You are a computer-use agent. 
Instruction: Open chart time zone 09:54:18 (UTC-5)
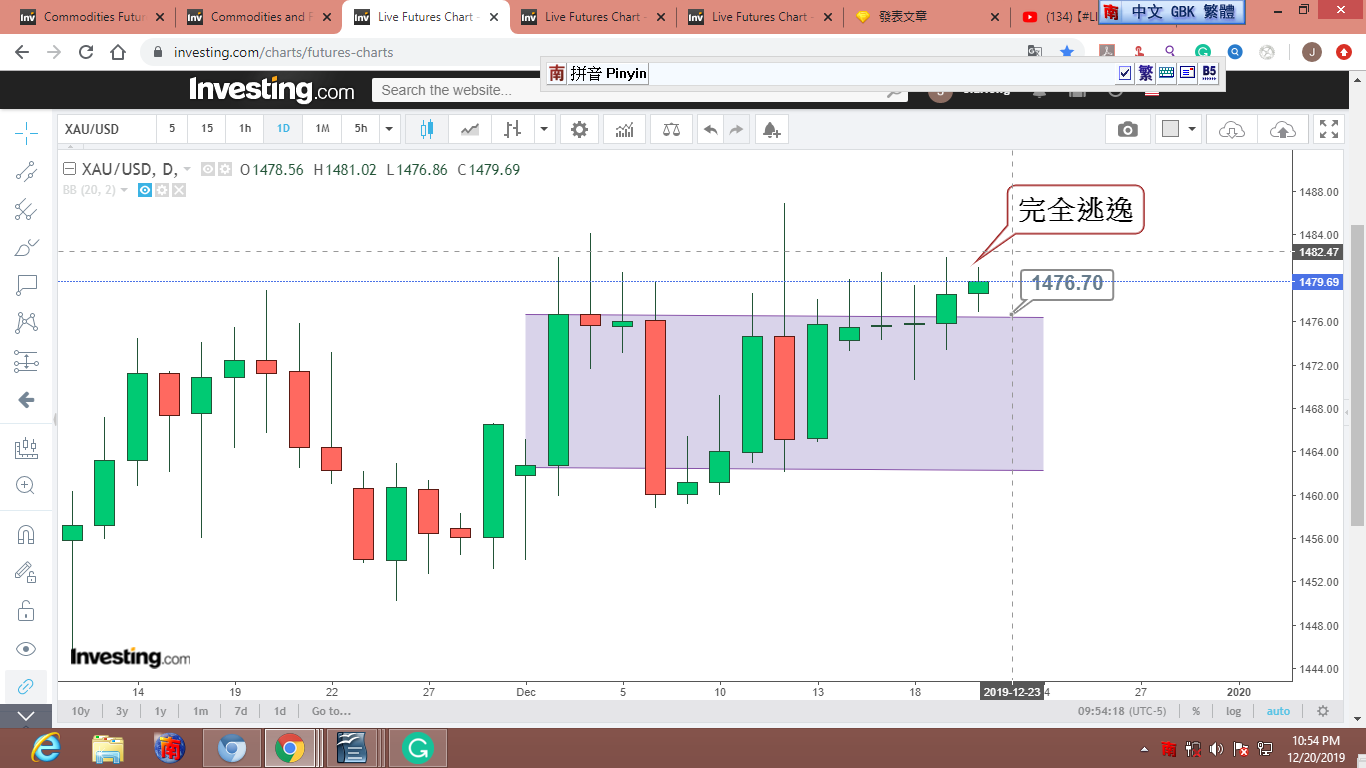(1124, 711)
